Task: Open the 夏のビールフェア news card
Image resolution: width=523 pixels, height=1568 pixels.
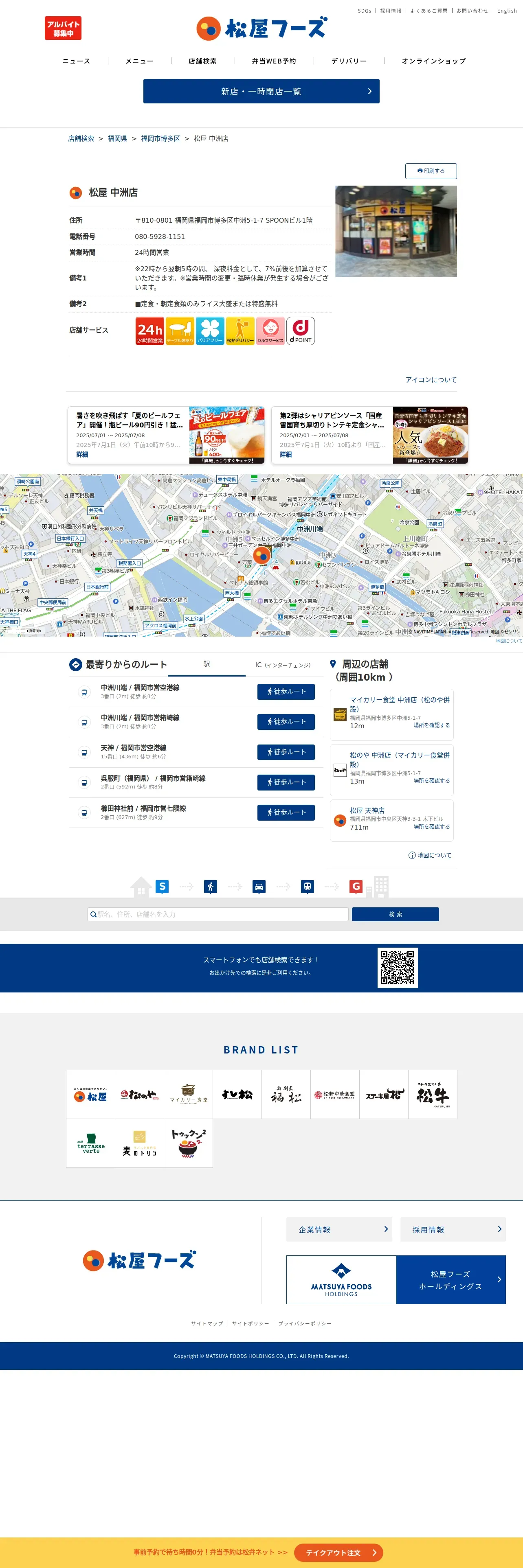Action: click(x=166, y=435)
